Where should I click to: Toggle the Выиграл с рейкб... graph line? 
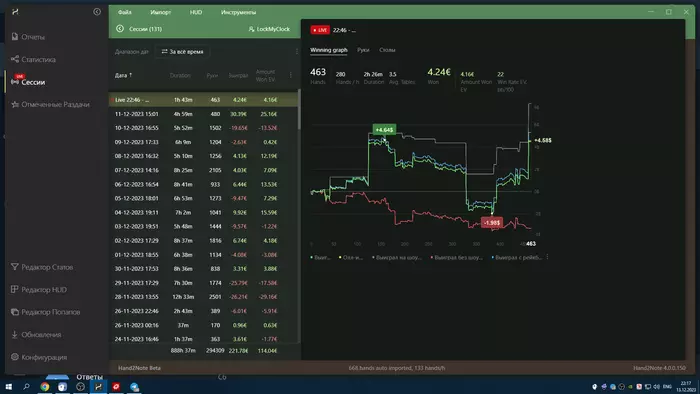tap(516, 257)
